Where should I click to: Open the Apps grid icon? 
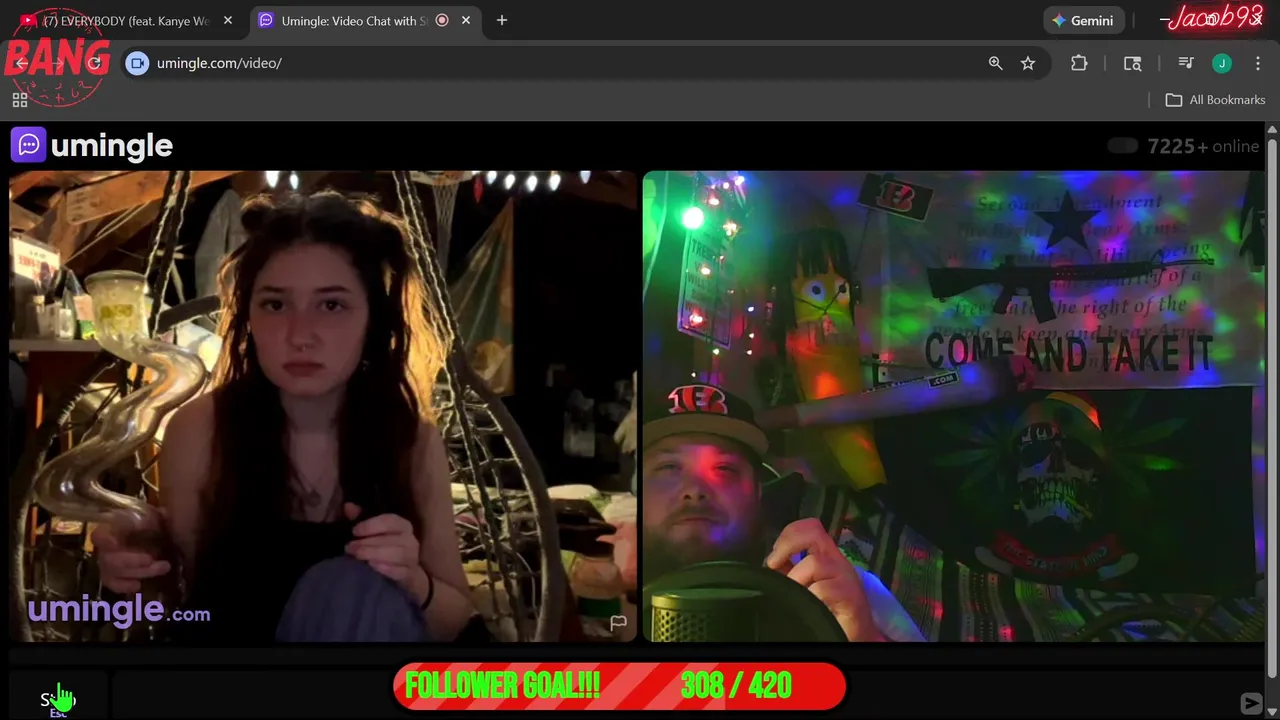pos(20,100)
